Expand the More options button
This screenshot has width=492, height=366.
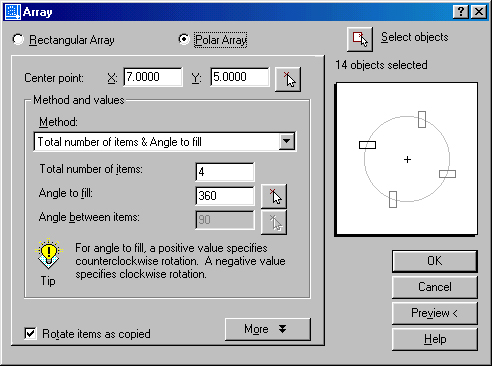268,329
